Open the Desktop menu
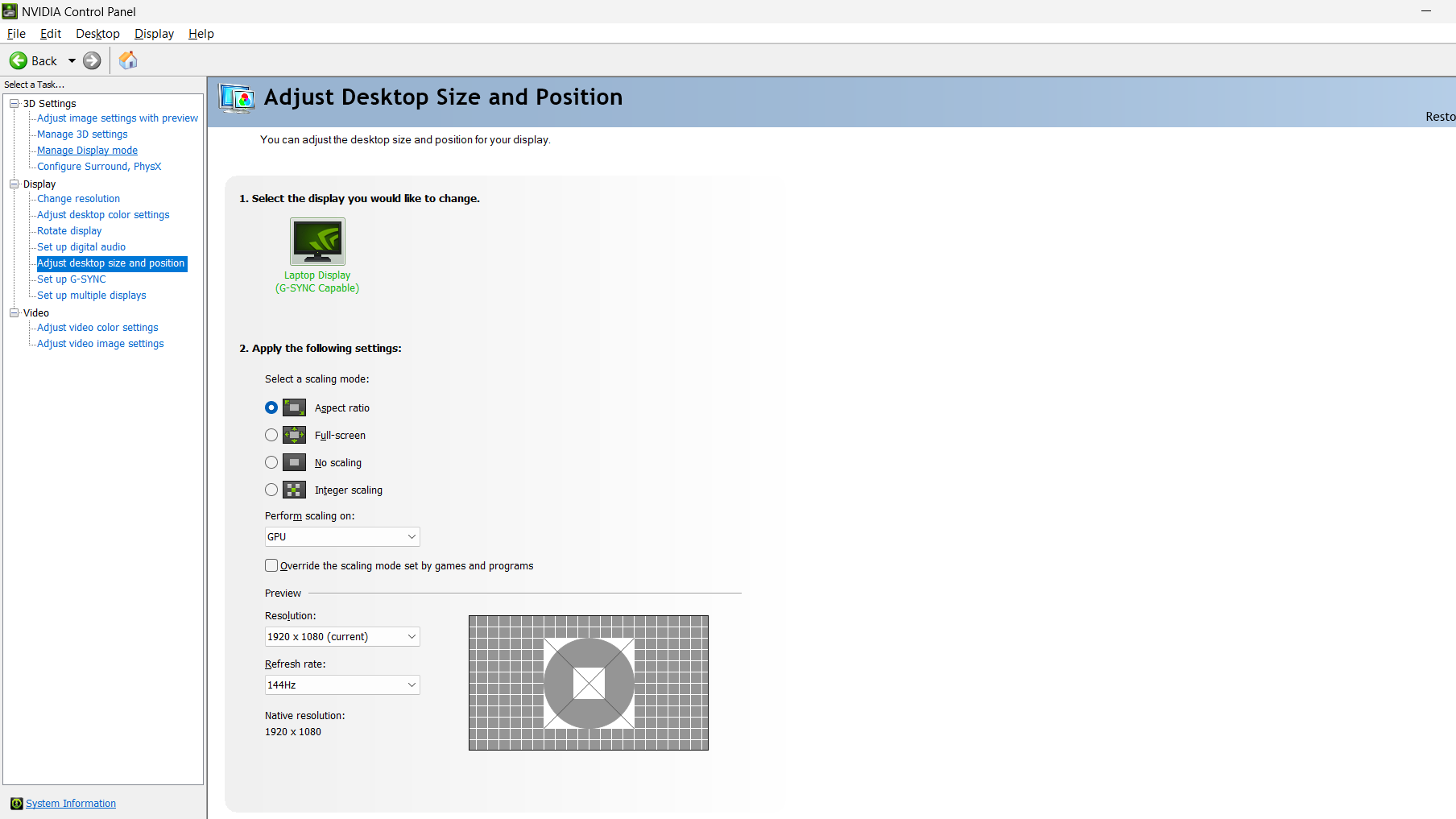The width and height of the screenshot is (1456, 819). point(97,34)
